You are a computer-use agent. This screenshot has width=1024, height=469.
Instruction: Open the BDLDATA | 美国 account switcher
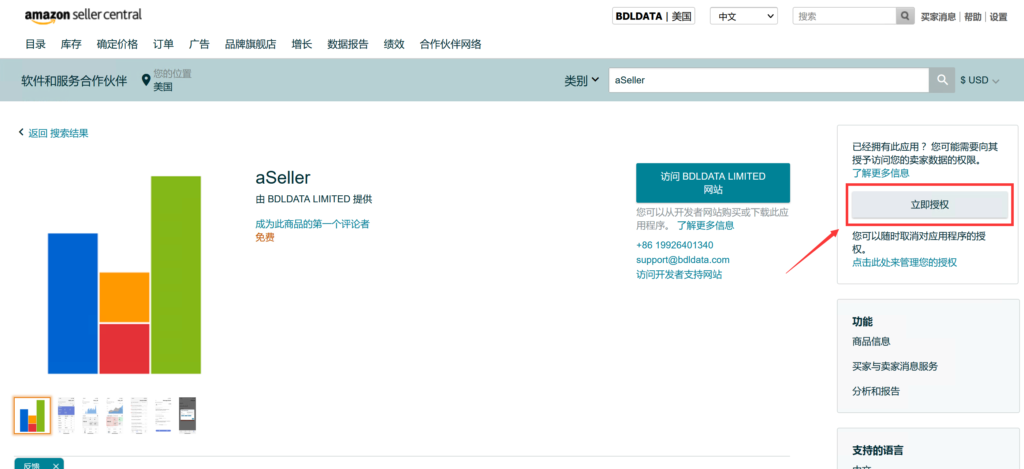[x=653, y=16]
